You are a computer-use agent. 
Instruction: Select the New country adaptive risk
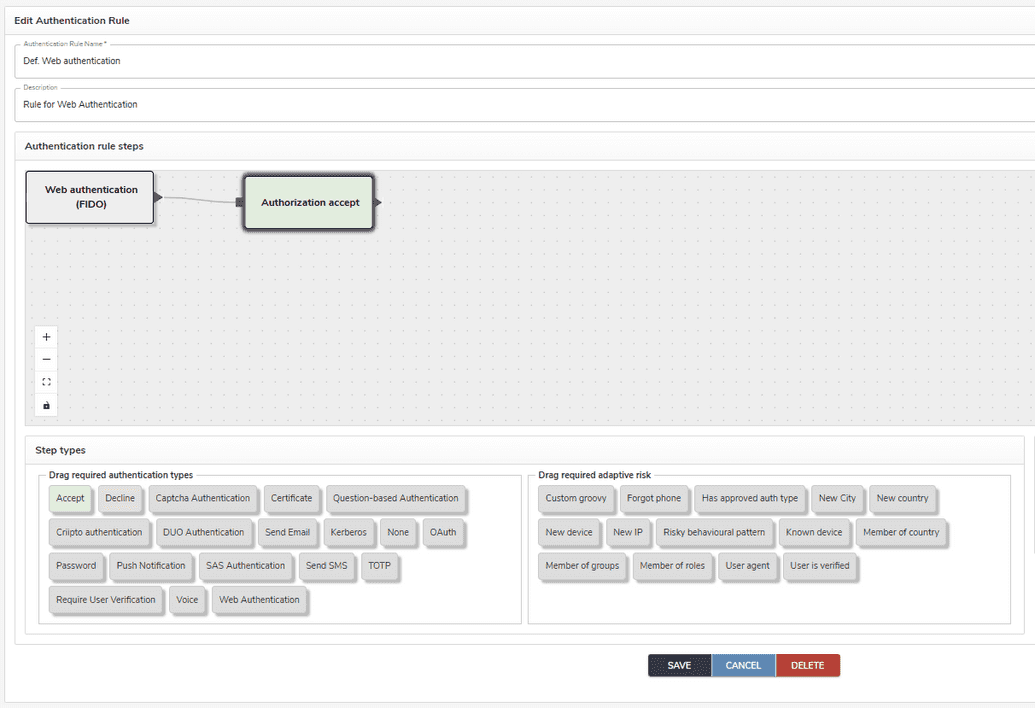902,498
